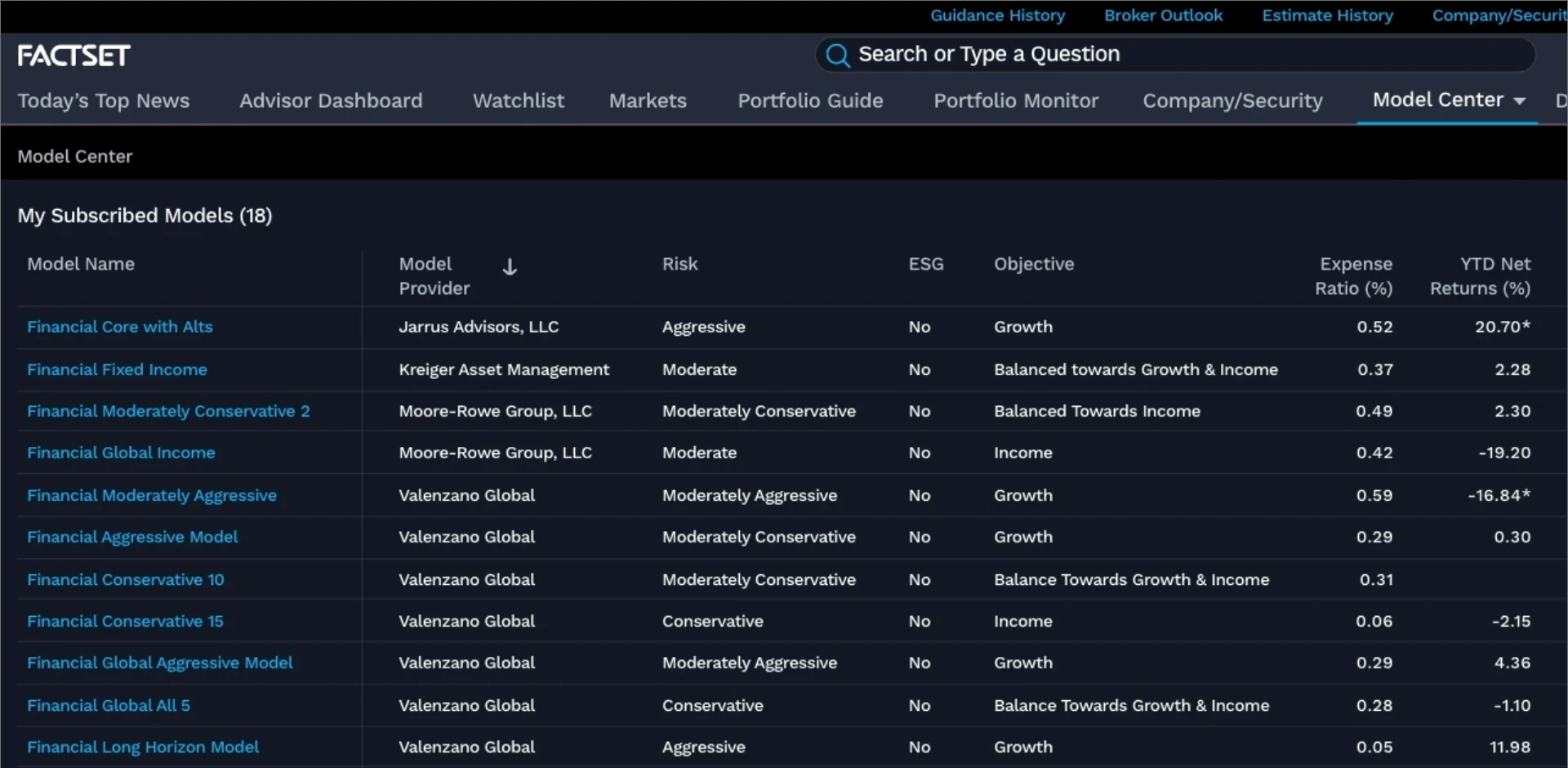Click the FactSet logo
This screenshot has height=768, width=1568.
[73, 54]
